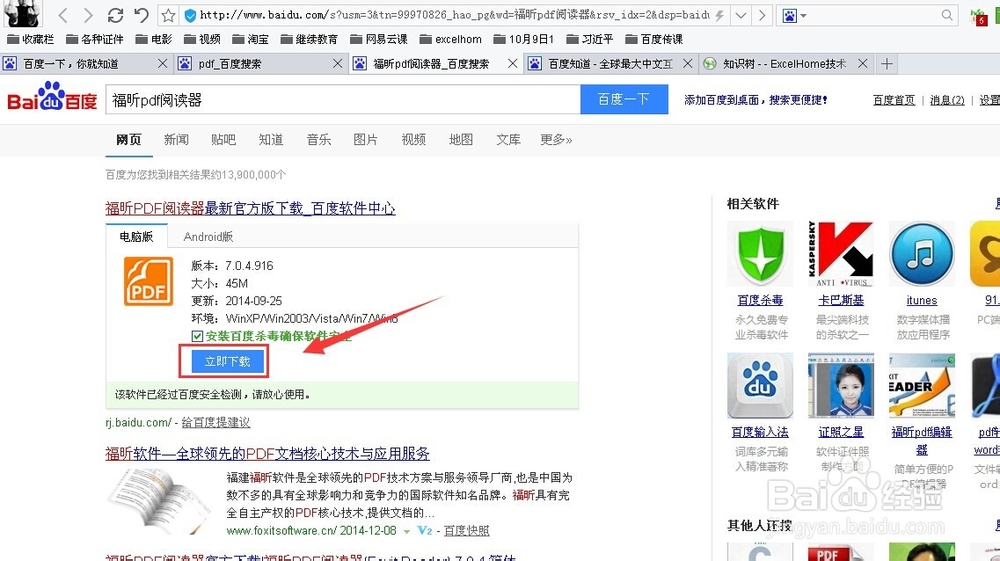1000x561 pixels.
Task: Close the 福昕pdf阅读器_百度搜索 tab
Action: (x=513, y=64)
